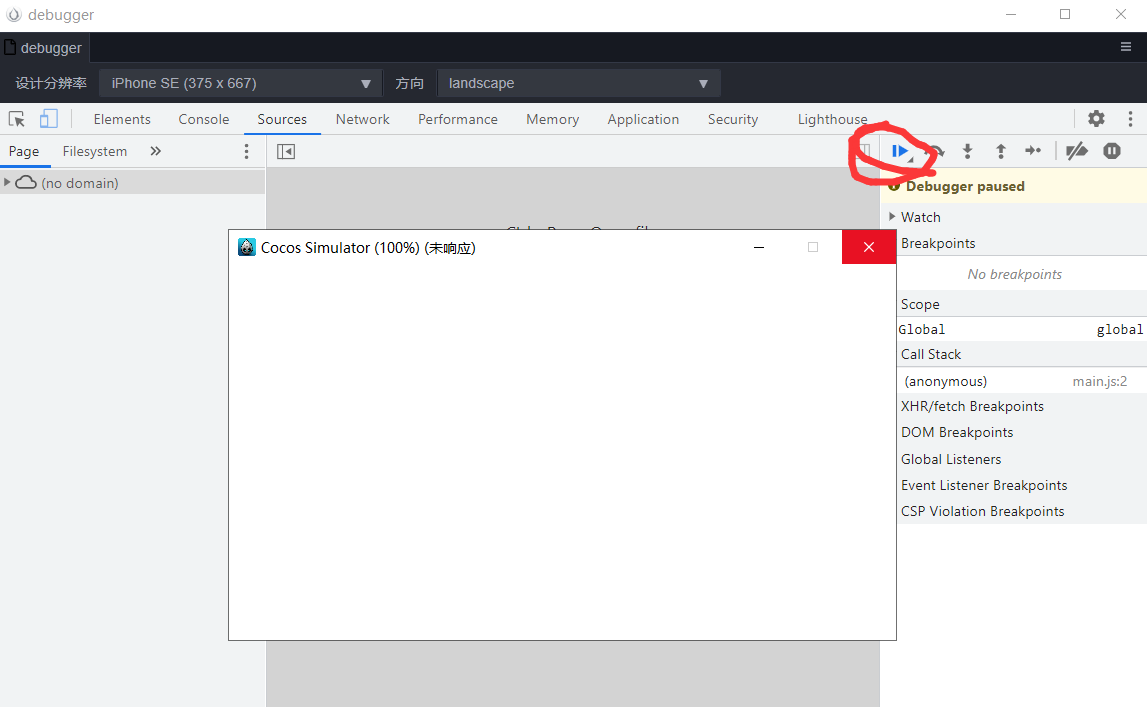The height and width of the screenshot is (707, 1147).
Task: Switch to Filesystem navigator tab
Action: coord(94,151)
